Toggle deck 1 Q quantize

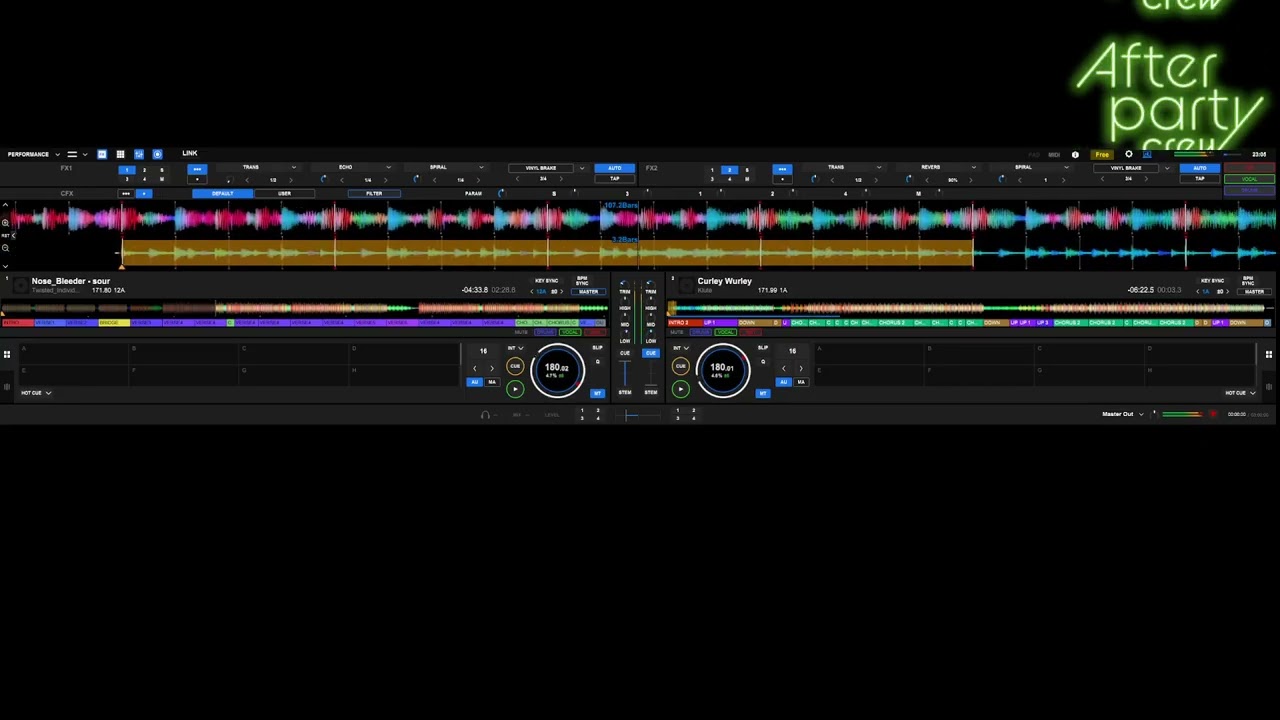click(x=597, y=362)
